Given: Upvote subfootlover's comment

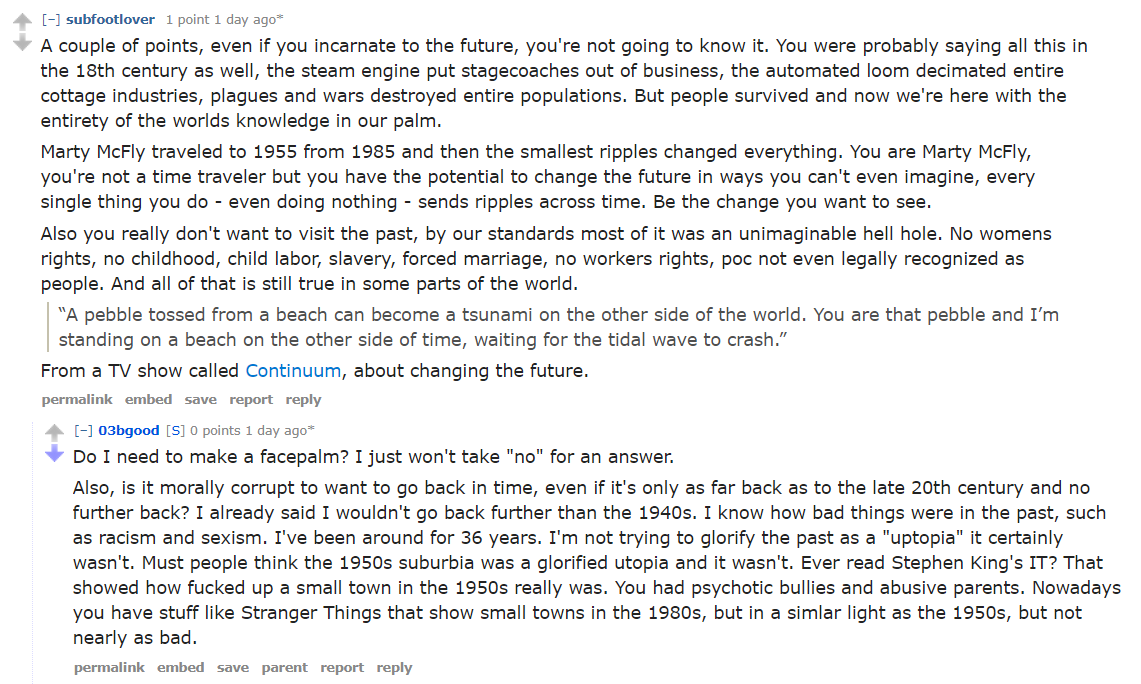Looking at the screenshot, I should pyautogui.click(x=23, y=21).
